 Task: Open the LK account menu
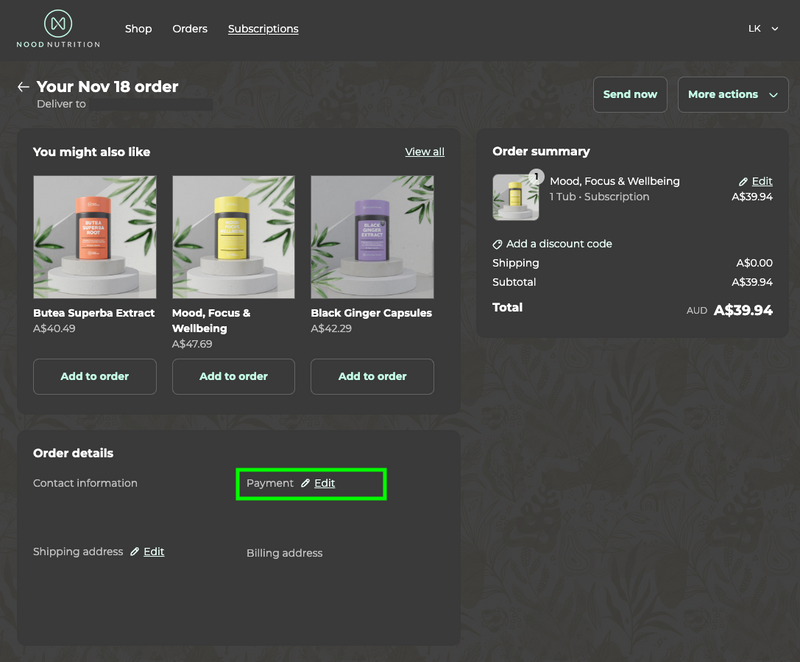click(763, 29)
